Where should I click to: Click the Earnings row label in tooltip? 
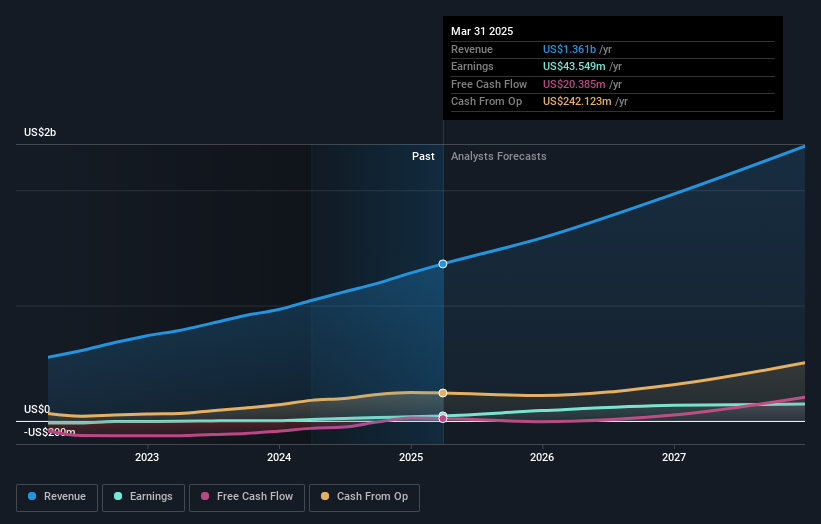[x=472, y=66]
